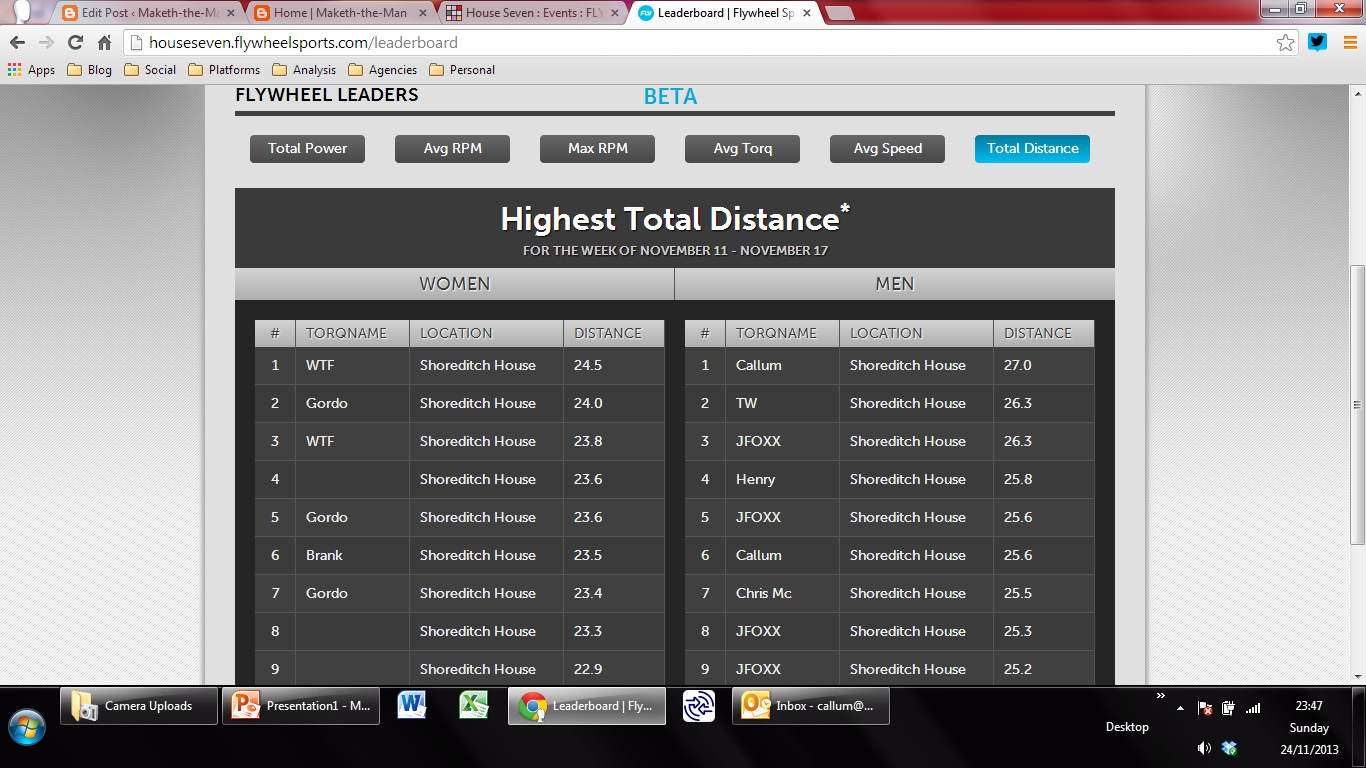Open the Analysis bookmarks folder
The height and width of the screenshot is (768, 1366).
[x=304, y=70]
